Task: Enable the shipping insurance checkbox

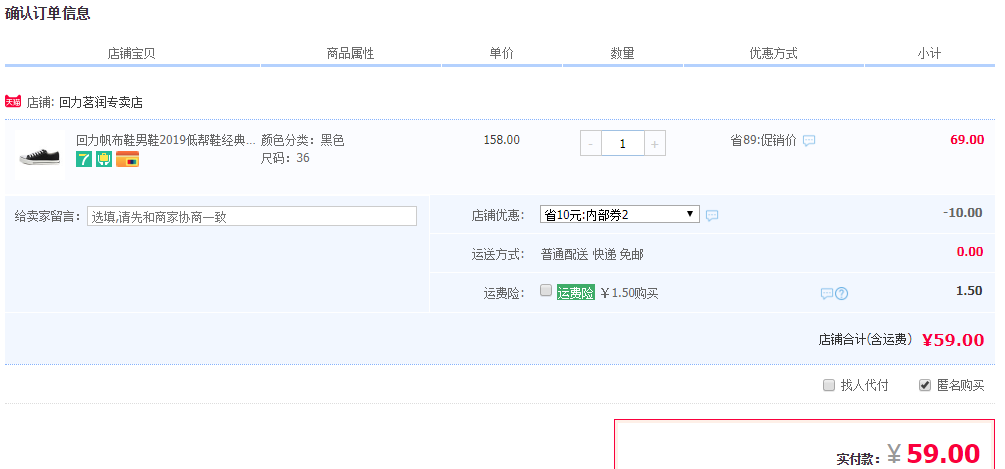Action: (546, 290)
